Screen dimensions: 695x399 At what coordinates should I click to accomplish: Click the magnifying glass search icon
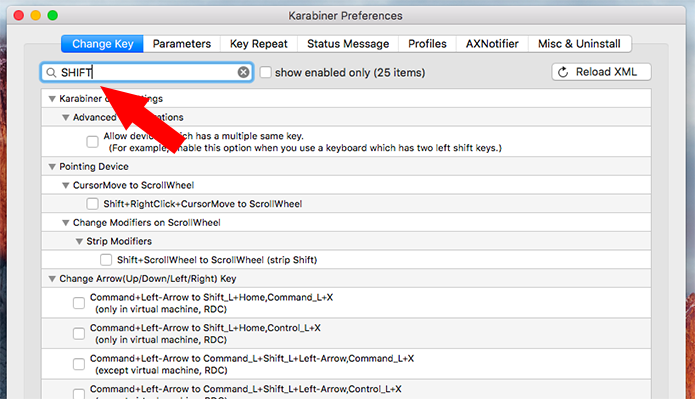tap(51, 72)
